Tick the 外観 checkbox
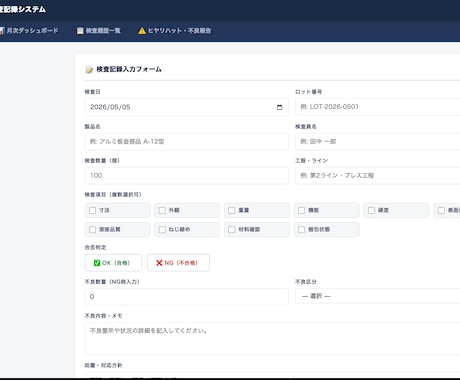This screenshot has width=460, height=380. point(162,210)
